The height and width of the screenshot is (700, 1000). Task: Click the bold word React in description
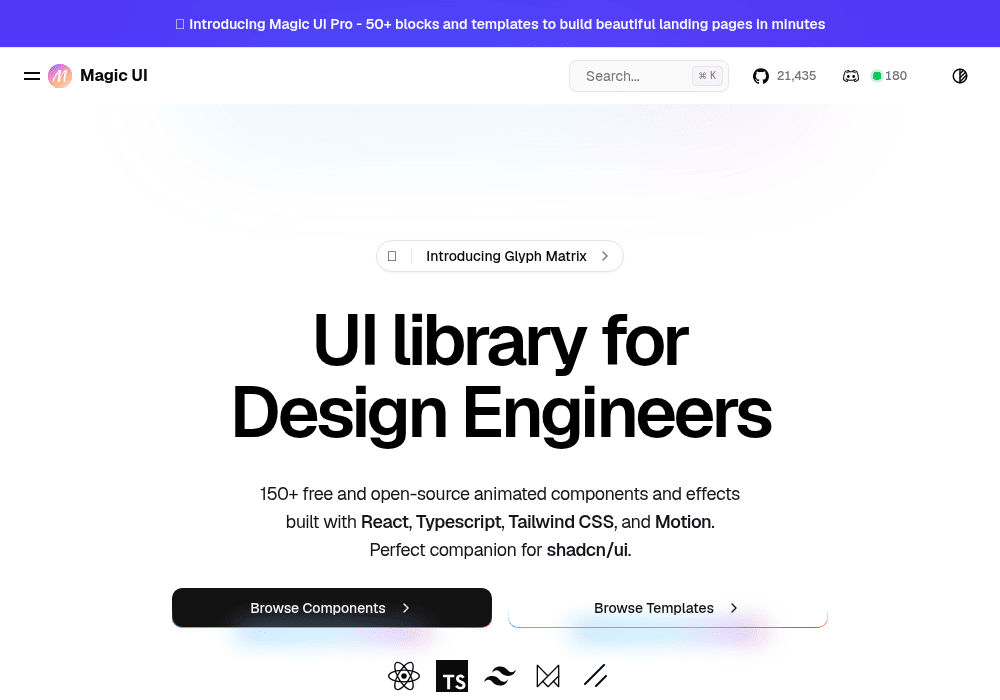click(x=385, y=521)
